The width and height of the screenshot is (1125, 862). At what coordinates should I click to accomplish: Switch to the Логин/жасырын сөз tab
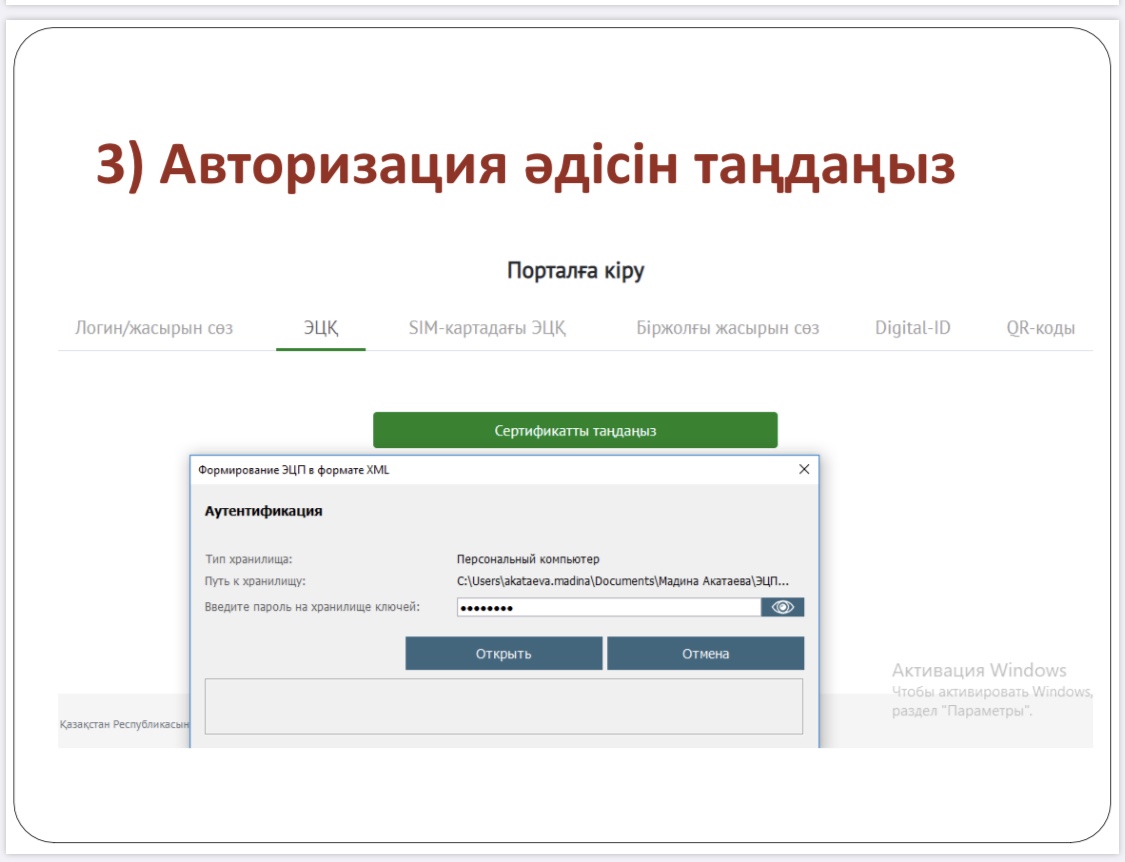pos(154,328)
